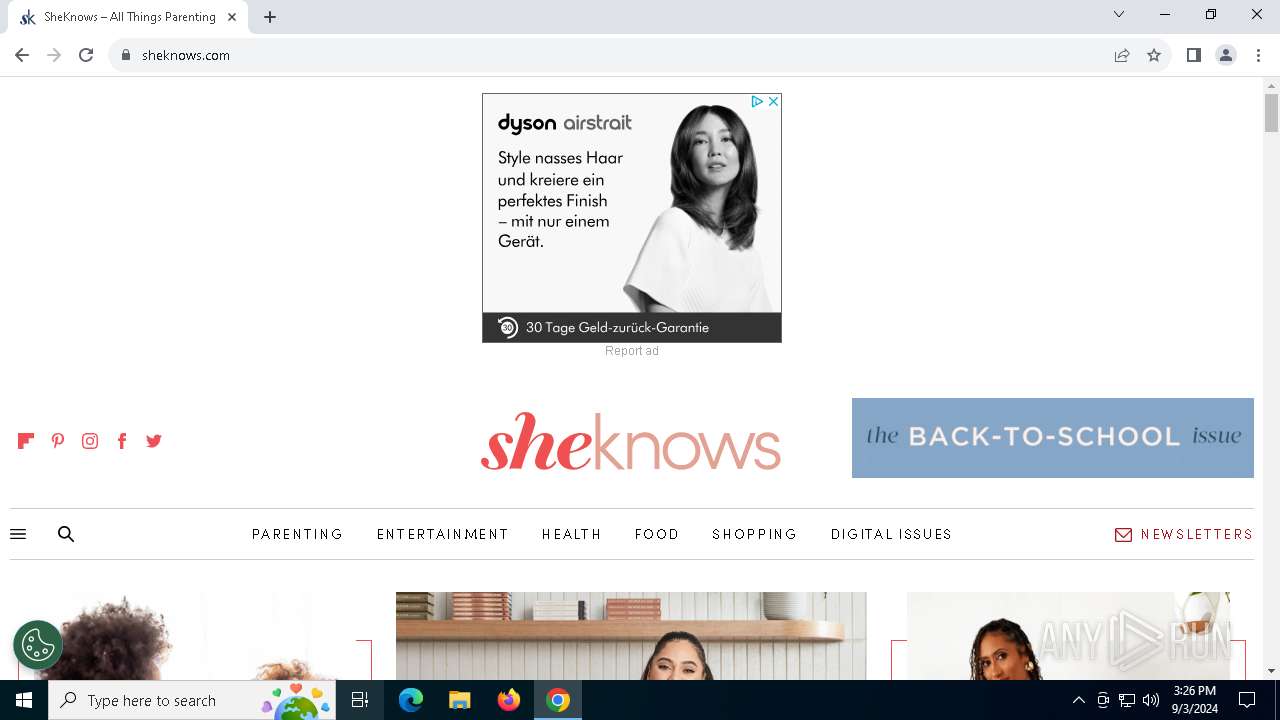Open the Newsletters signup link
The width and height of the screenshot is (1280, 720).
click(x=1184, y=534)
